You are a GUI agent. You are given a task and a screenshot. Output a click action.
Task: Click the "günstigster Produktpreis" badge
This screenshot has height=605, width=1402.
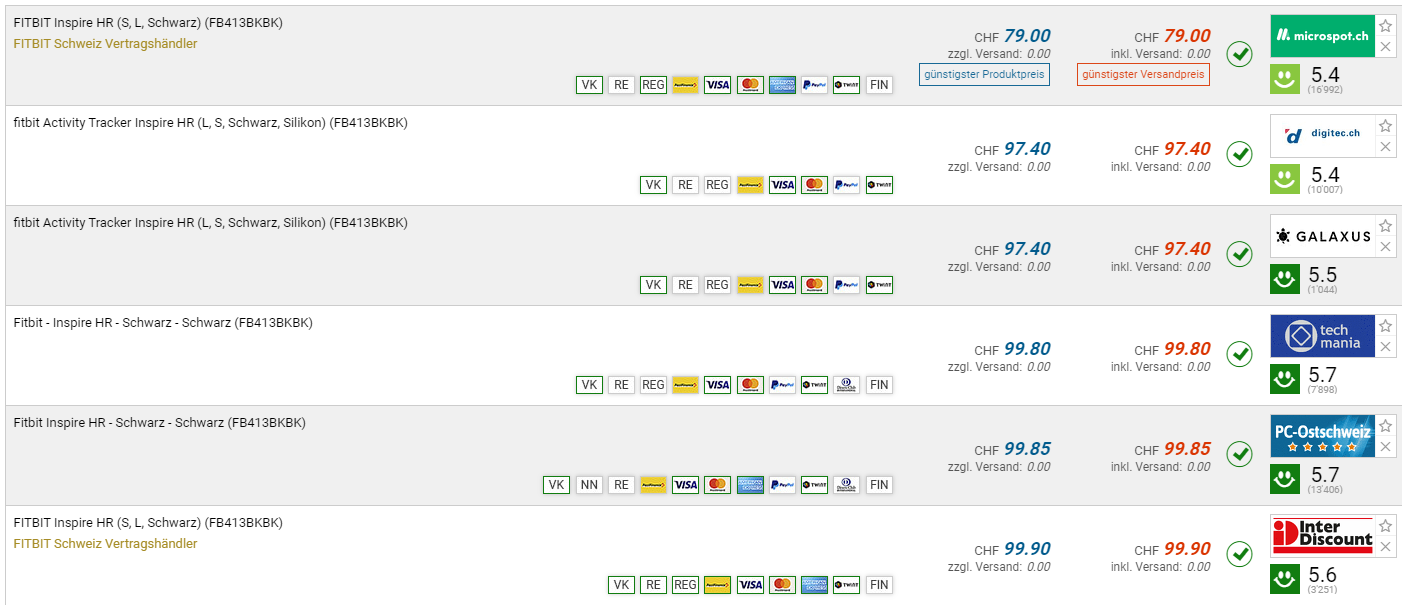click(x=984, y=74)
